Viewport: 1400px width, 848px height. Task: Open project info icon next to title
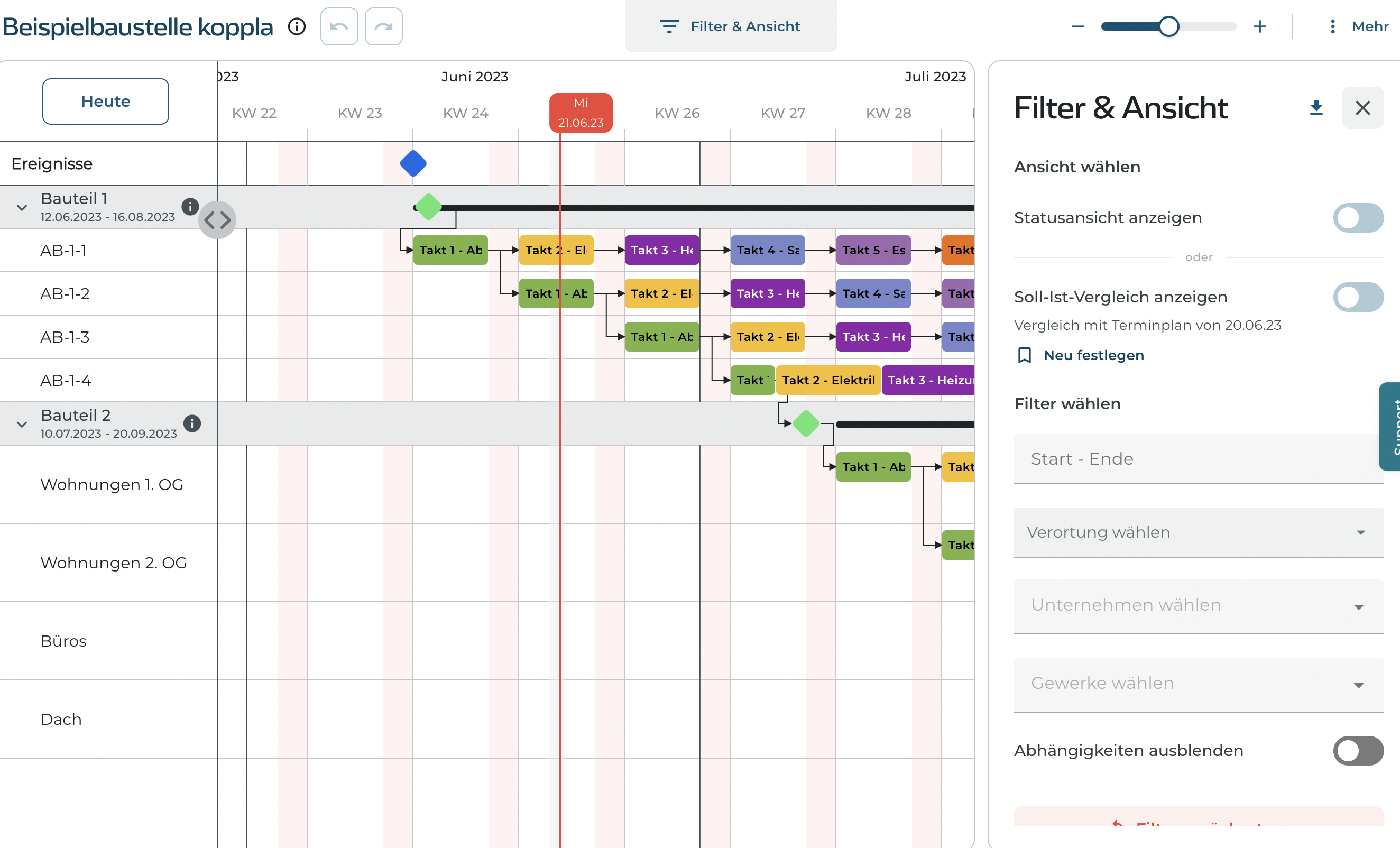[297, 26]
